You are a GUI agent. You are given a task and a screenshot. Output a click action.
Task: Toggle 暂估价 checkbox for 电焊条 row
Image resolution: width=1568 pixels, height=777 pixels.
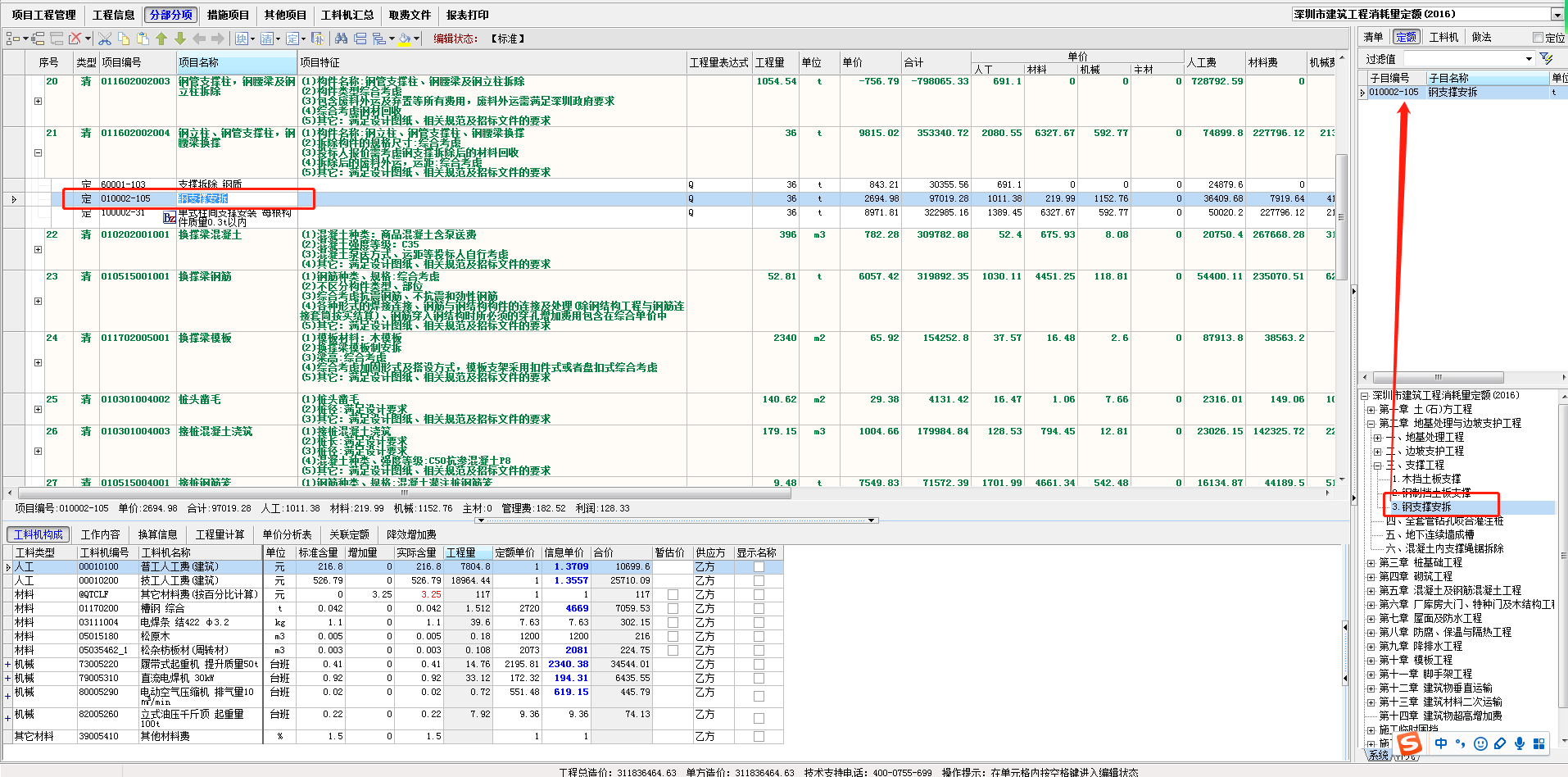point(673,622)
